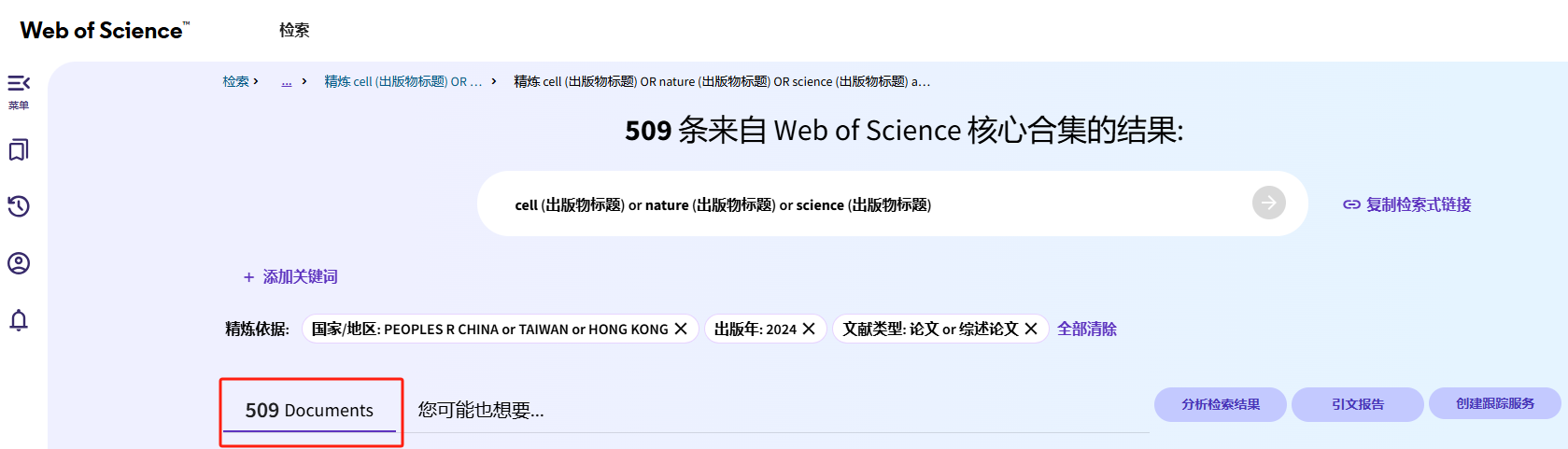Open the Web of Science home logo

click(105, 30)
